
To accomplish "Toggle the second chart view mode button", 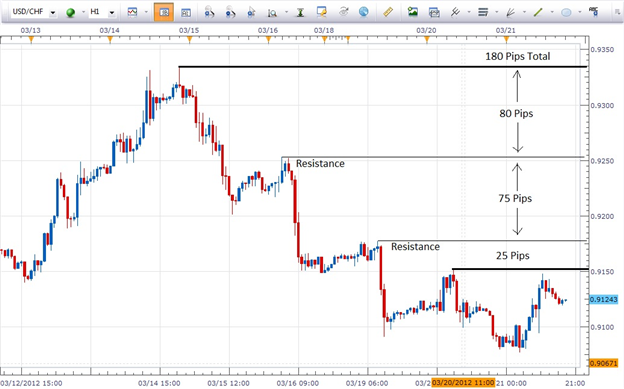I will (x=185, y=13).
